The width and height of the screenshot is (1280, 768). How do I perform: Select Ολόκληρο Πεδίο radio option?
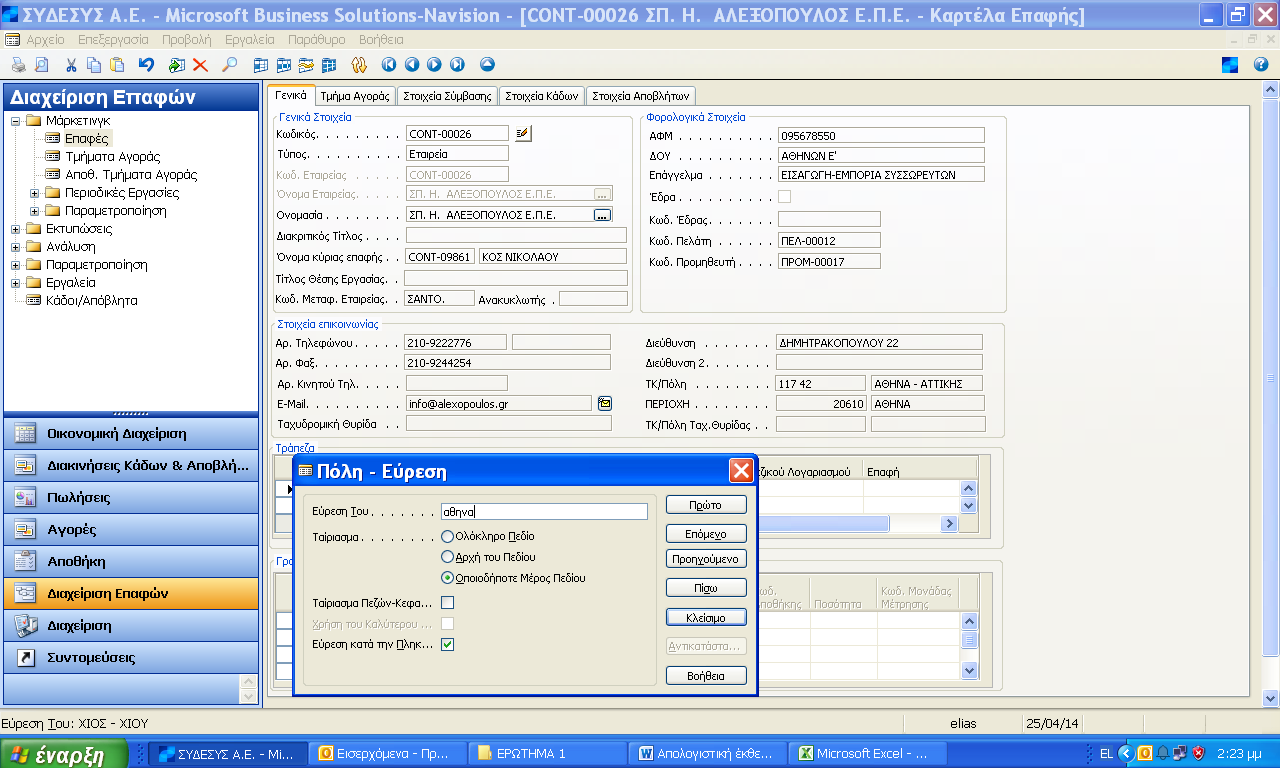pos(447,536)
